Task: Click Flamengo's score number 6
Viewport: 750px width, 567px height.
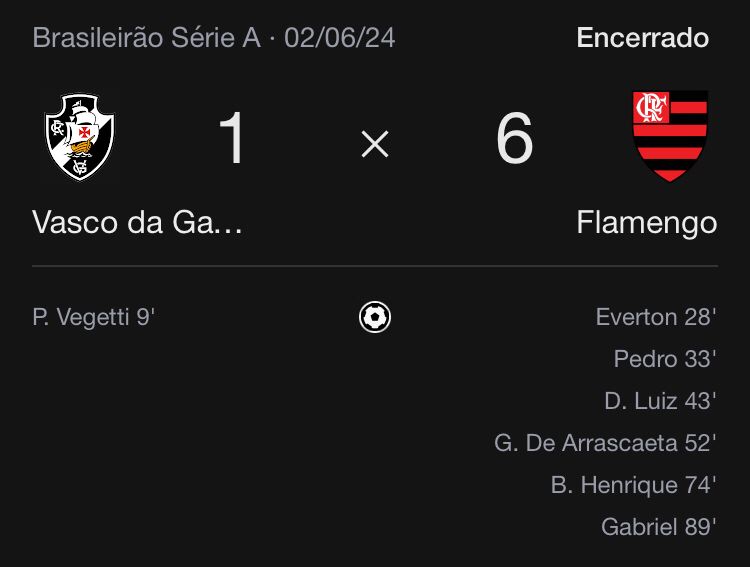Action: point(515,138)
